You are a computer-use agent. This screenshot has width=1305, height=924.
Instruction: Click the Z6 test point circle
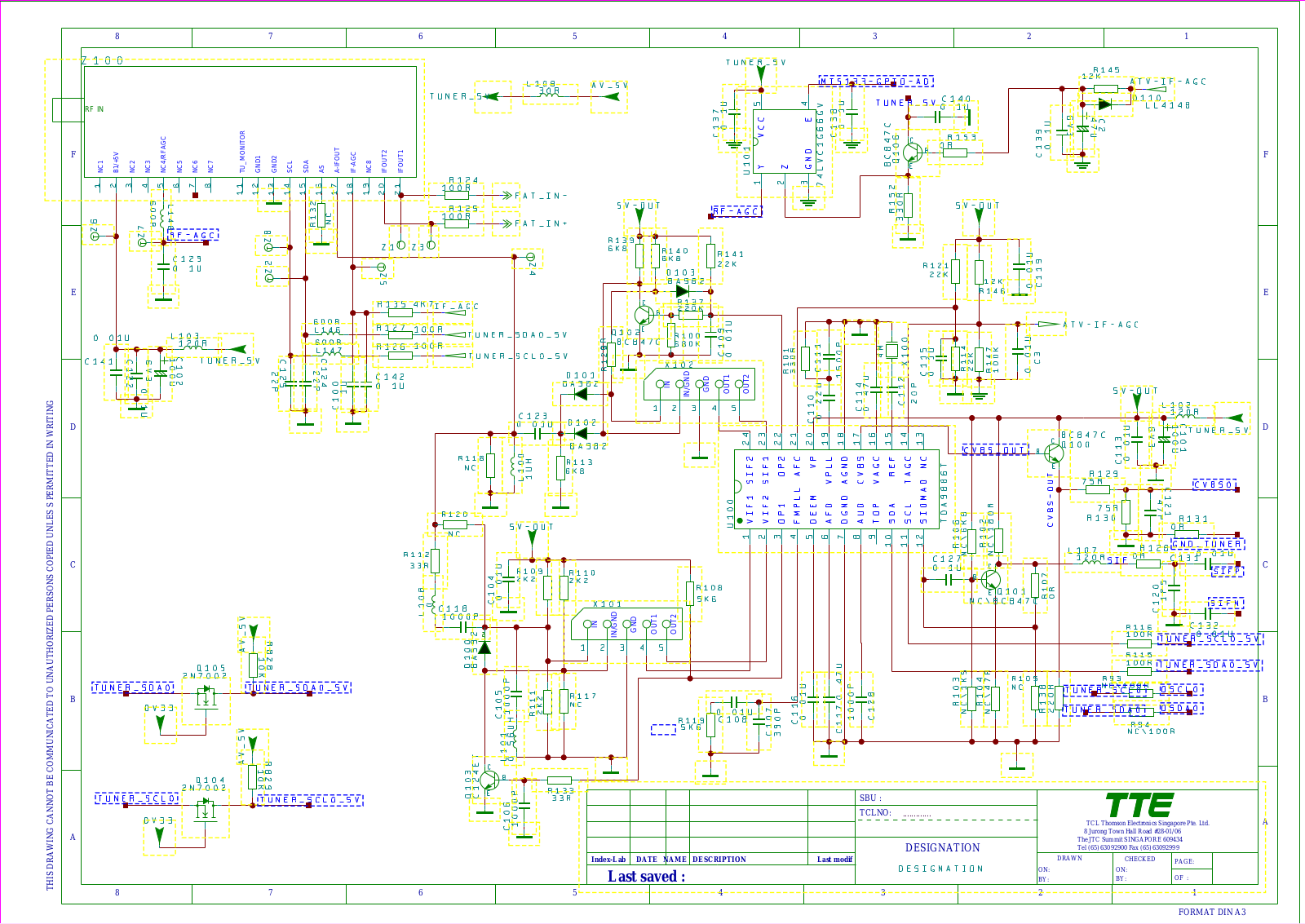pos(95,236)
